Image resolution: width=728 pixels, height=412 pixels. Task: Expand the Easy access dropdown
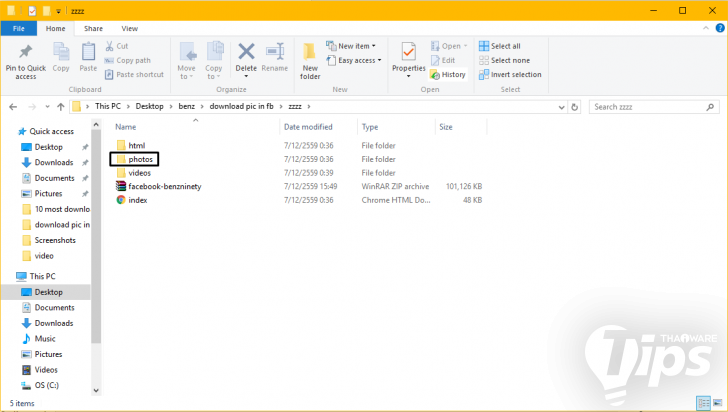tap(355, 60)
